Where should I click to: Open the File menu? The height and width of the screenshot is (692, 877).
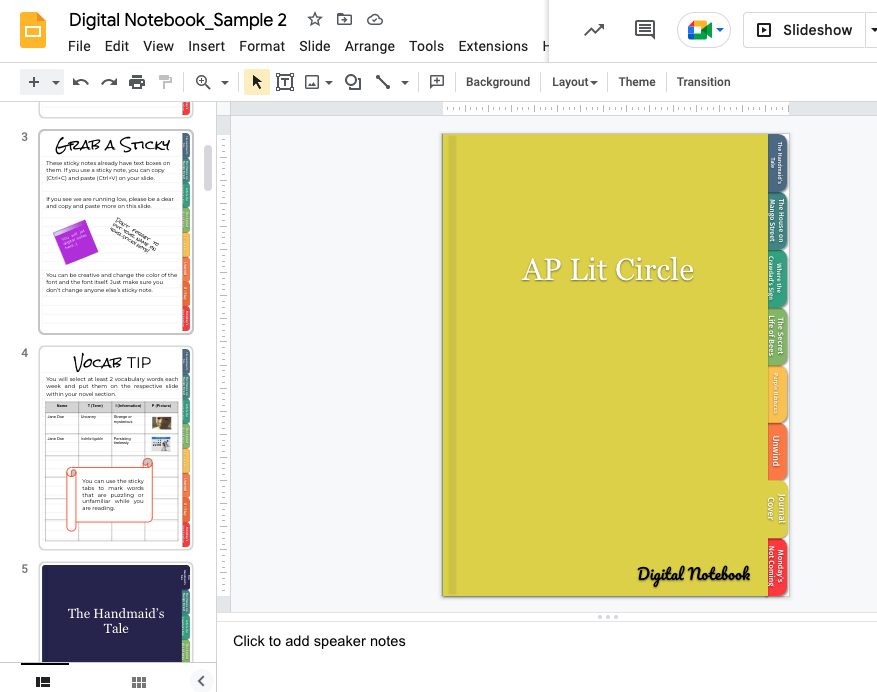pyautogui.click(x=79, y=46)
